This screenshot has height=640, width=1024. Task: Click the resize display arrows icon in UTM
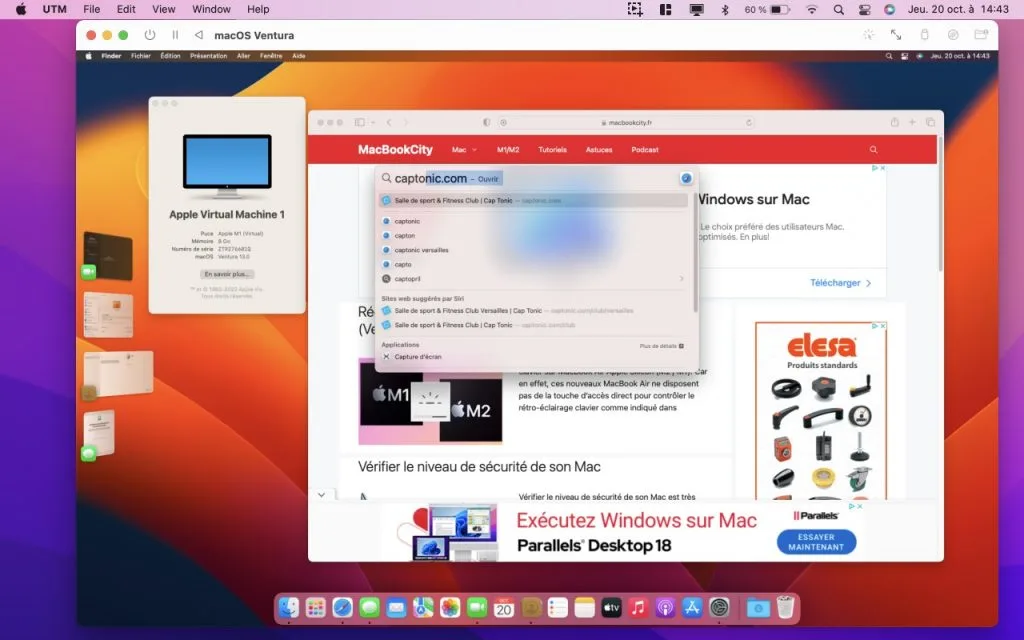click(x=896, y=35)
